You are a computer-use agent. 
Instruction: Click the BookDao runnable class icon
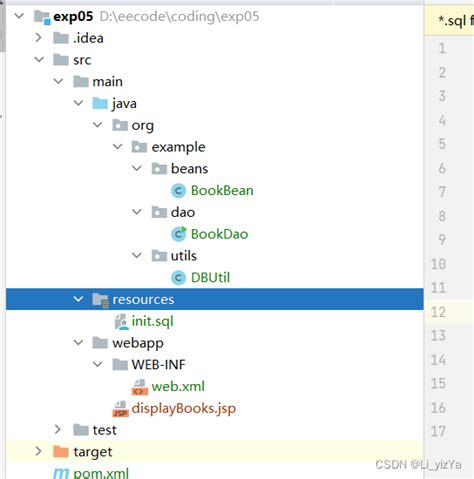[179, 234]
